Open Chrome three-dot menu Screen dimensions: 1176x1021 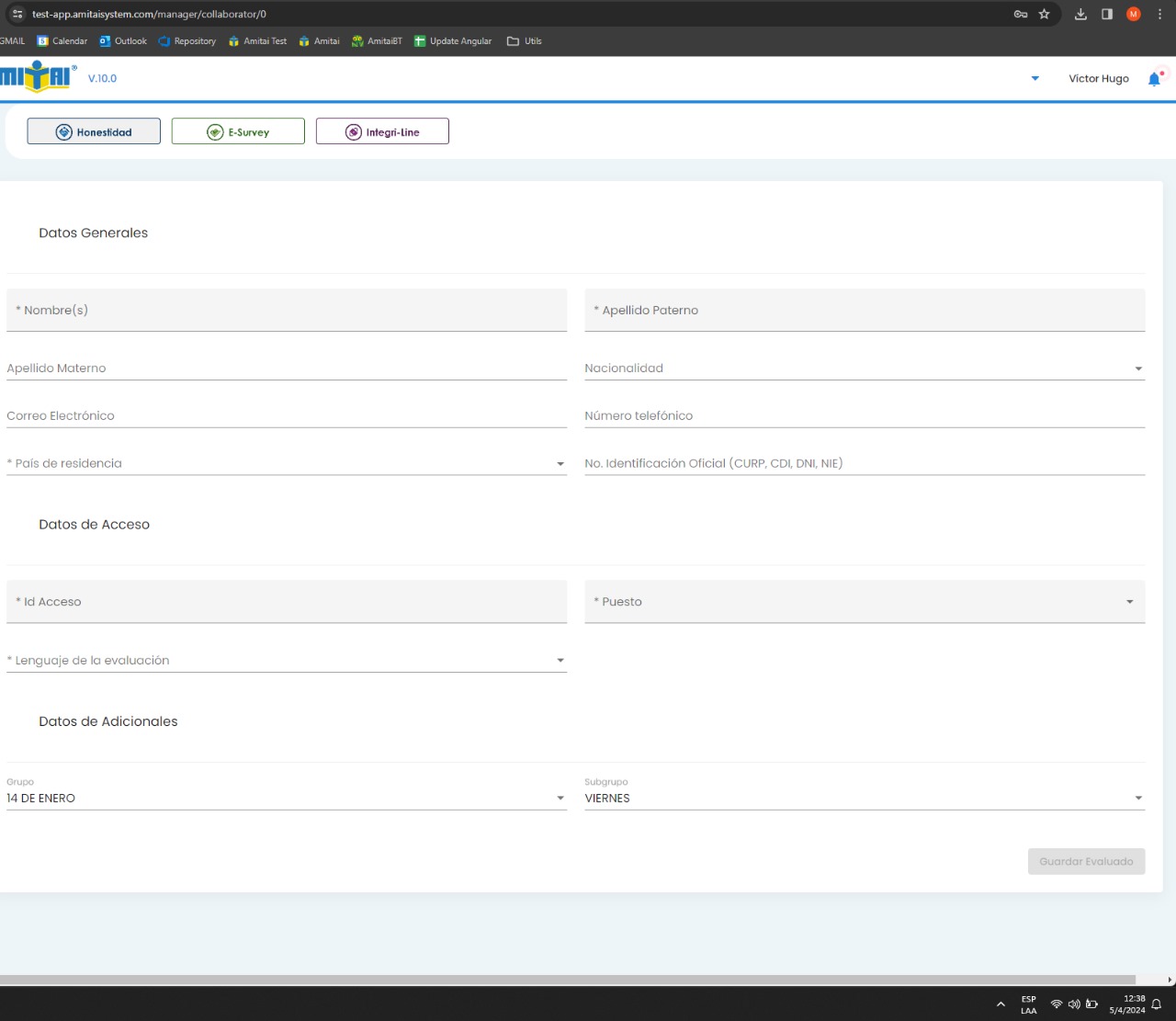1159,14
